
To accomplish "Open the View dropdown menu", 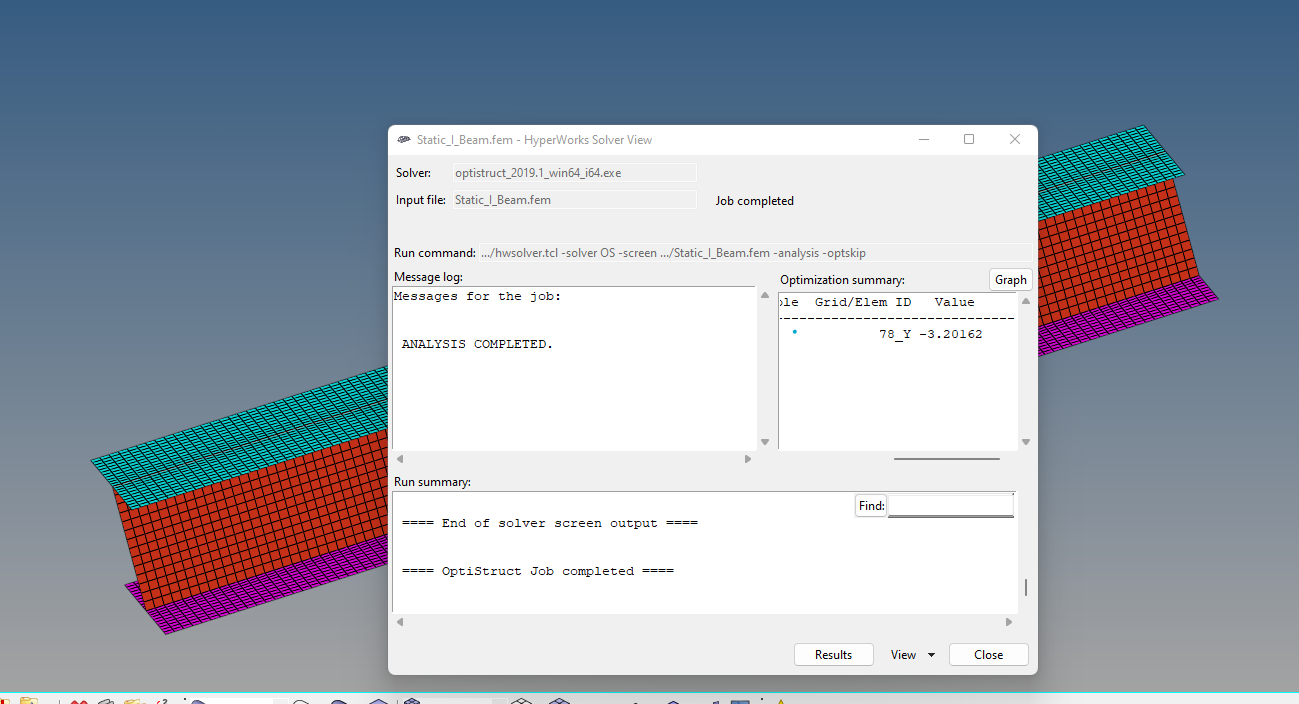I will 910,654.
